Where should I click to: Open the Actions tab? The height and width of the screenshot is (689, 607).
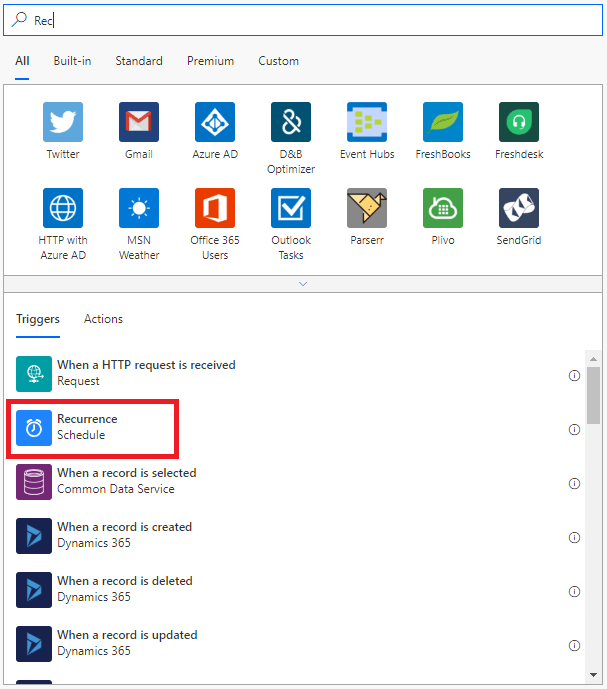point(103,319)
